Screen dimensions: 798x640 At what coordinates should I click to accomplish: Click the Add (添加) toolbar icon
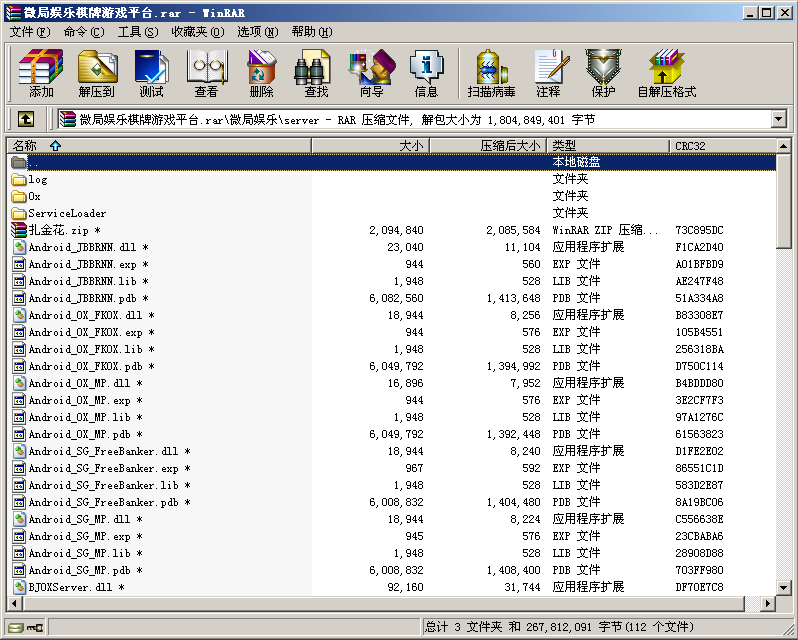pos(41,72)
